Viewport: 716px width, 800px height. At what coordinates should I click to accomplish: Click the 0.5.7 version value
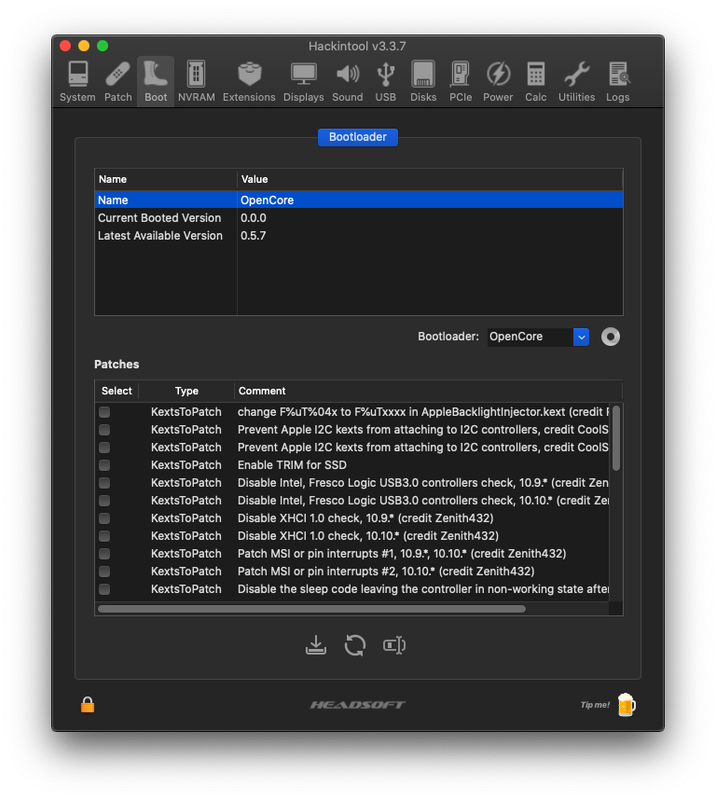[253, 236]
